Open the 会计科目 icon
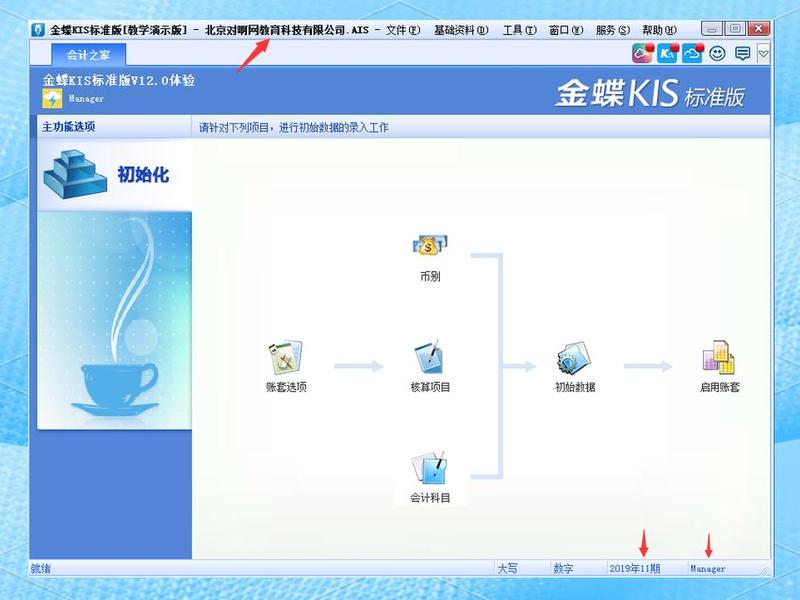 (x=430, y=468)
